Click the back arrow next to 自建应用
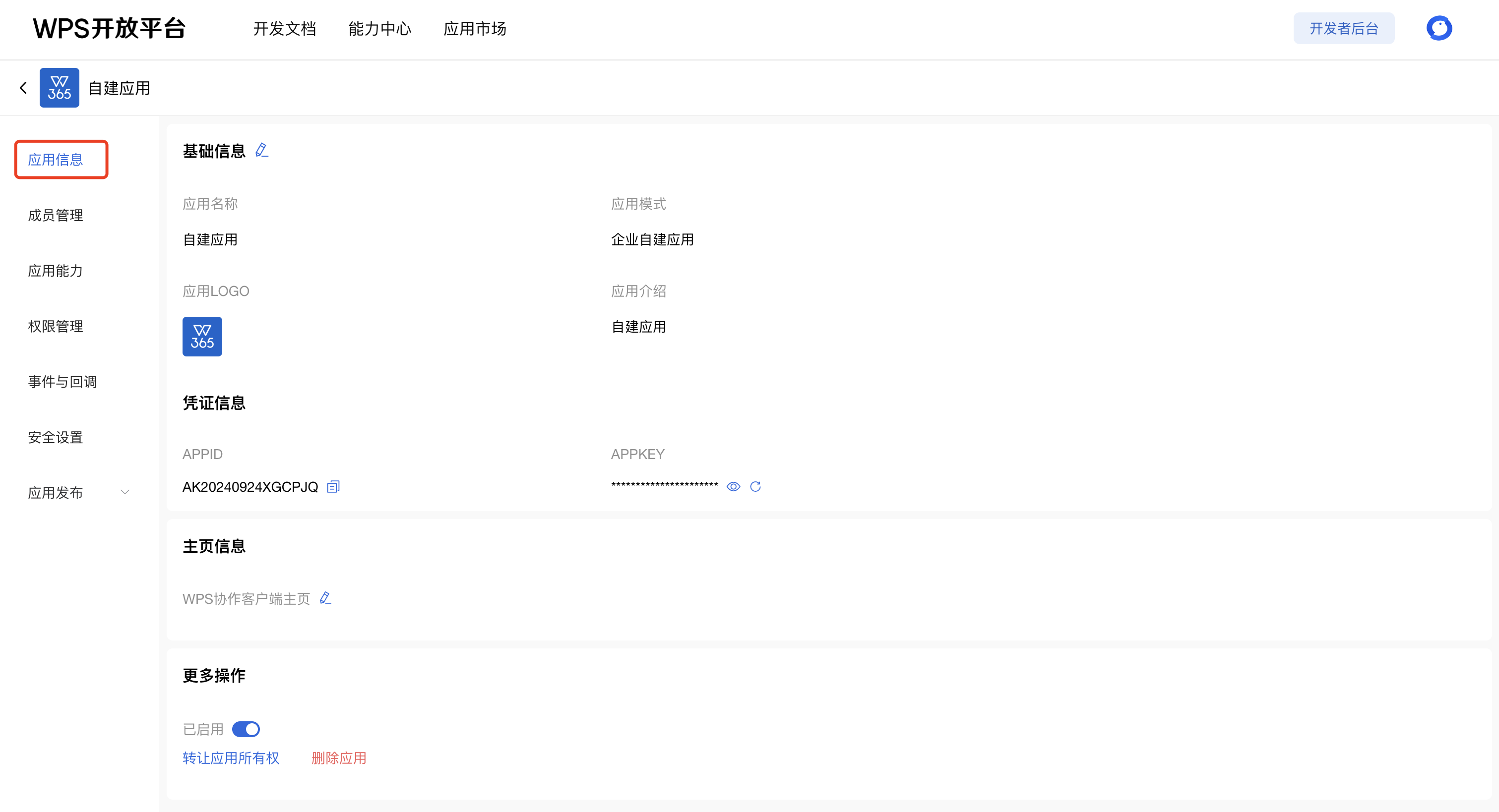This screenshot has height=812, width=1499. (23, 88)
